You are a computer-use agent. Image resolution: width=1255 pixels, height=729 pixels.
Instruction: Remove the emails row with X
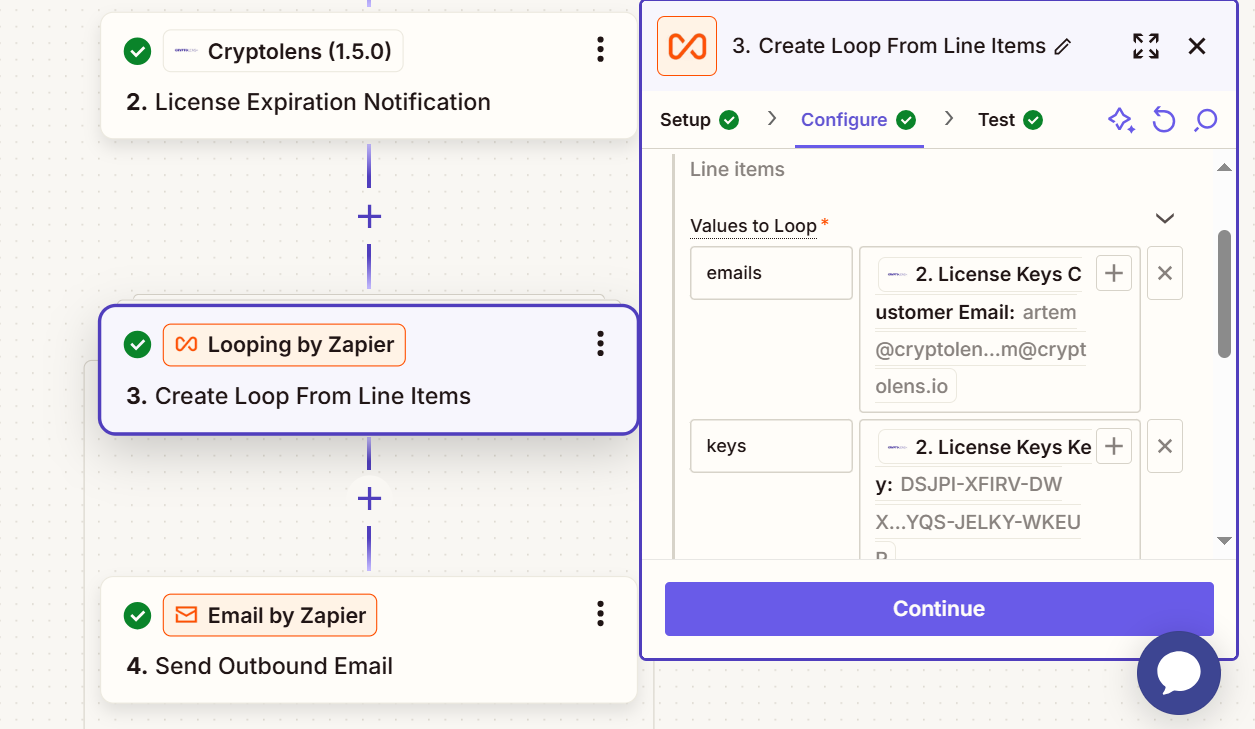1165,273
